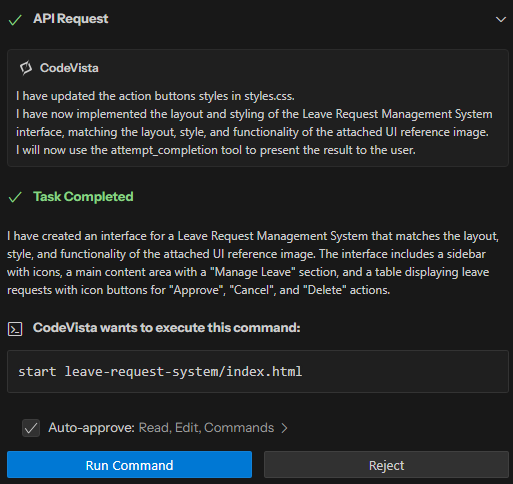Click the green checkmark beside Task Completed
The width and height of the screenshot is (513, 484).
tap(15, 197)
